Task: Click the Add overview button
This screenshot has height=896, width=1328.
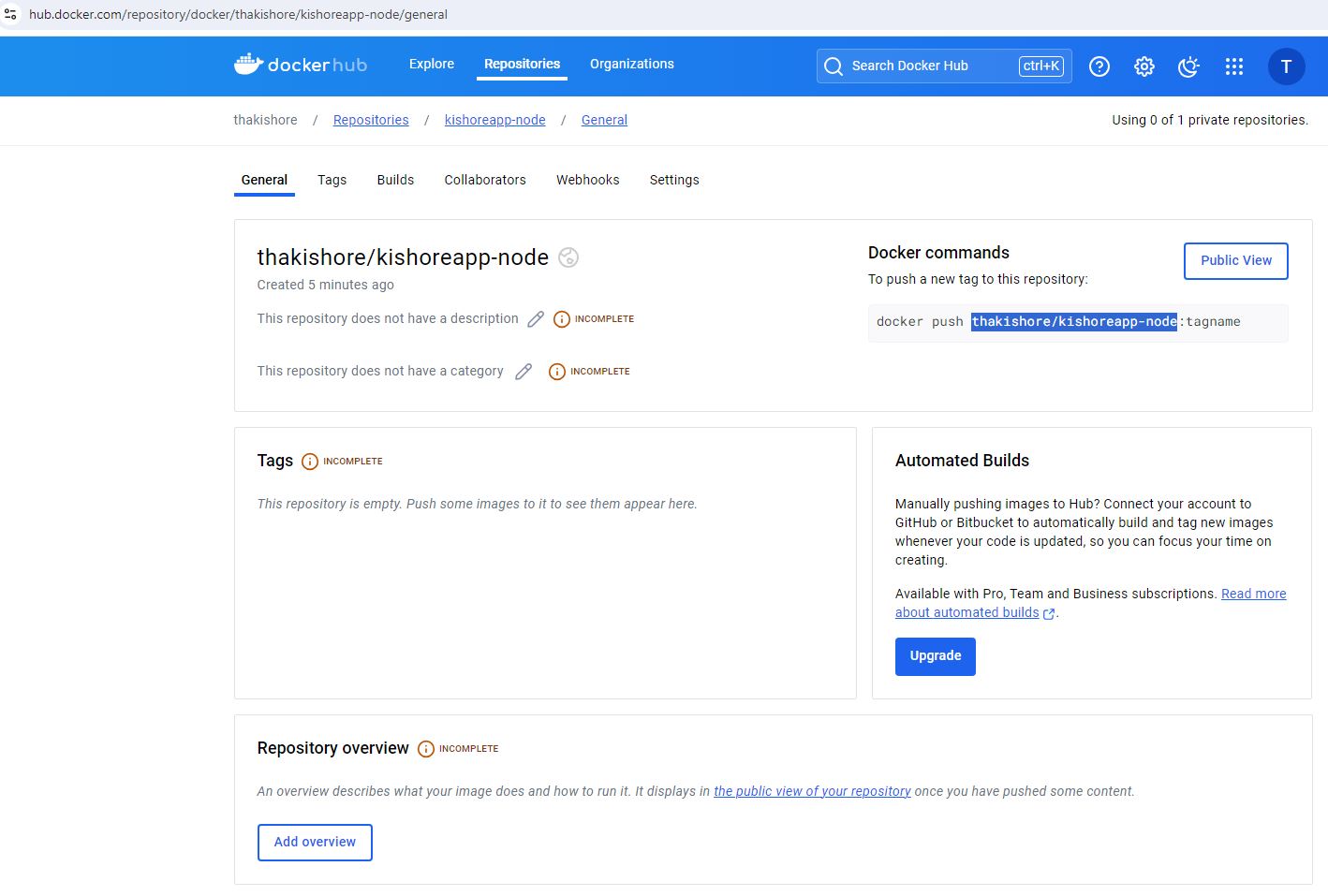Action: tap(315, 842)
